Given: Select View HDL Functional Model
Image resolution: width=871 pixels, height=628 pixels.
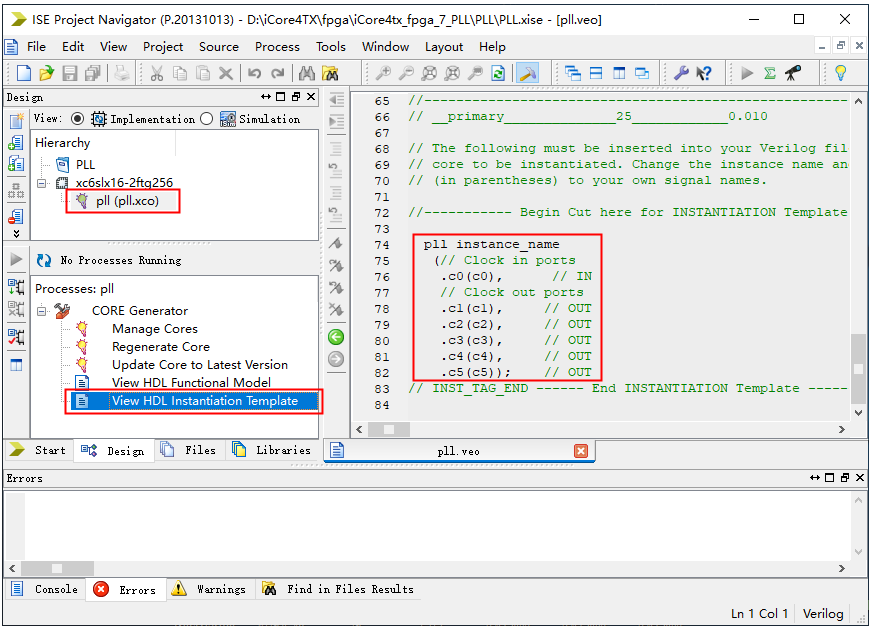Looking at the screenshot, I should [191, 383].
